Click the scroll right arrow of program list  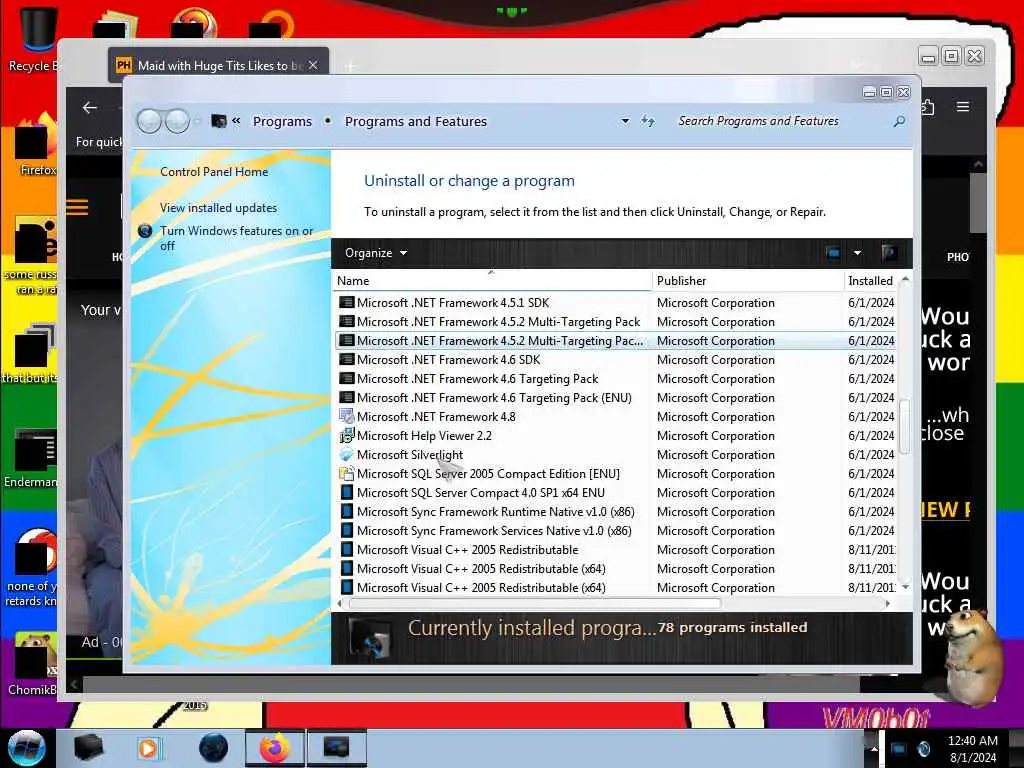click(x=888, y=603)
